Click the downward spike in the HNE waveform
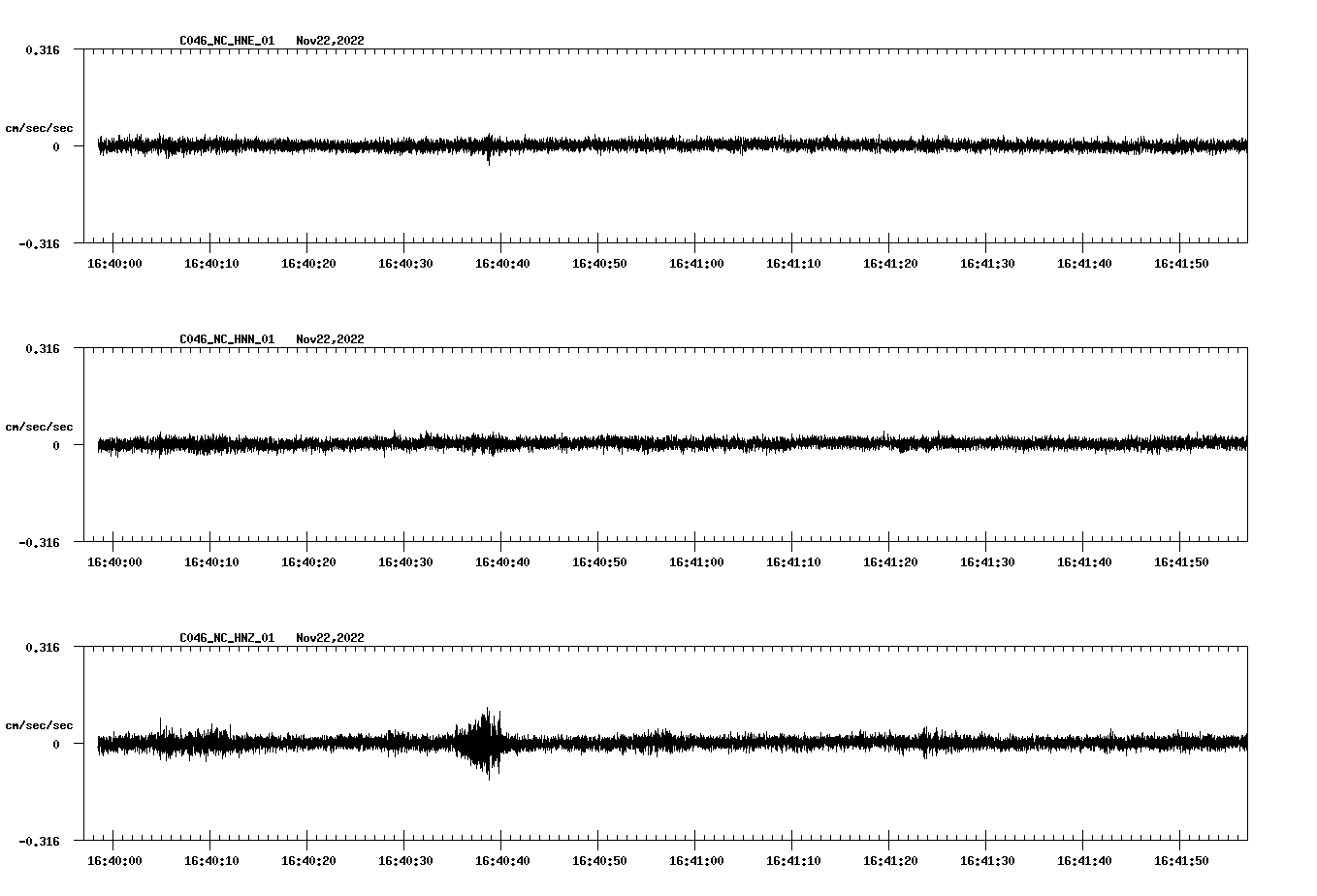The height and width of the screenshot is (896, 1317). (489, 160)
